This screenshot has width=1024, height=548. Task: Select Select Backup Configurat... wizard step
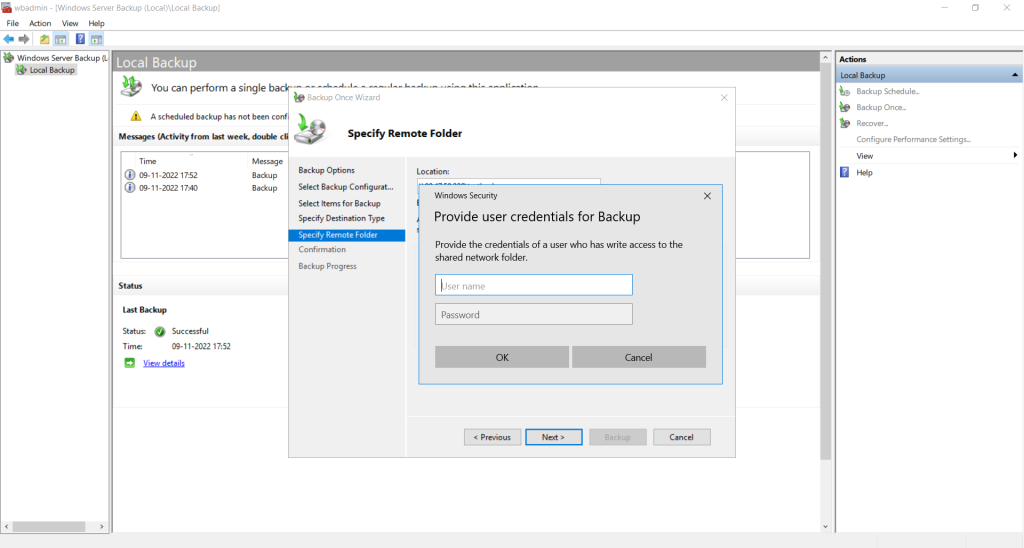tap(346, 187)
